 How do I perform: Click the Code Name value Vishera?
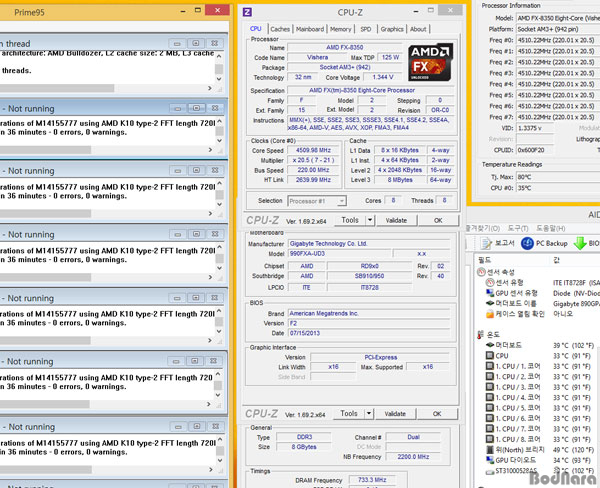tap(317, 57)
